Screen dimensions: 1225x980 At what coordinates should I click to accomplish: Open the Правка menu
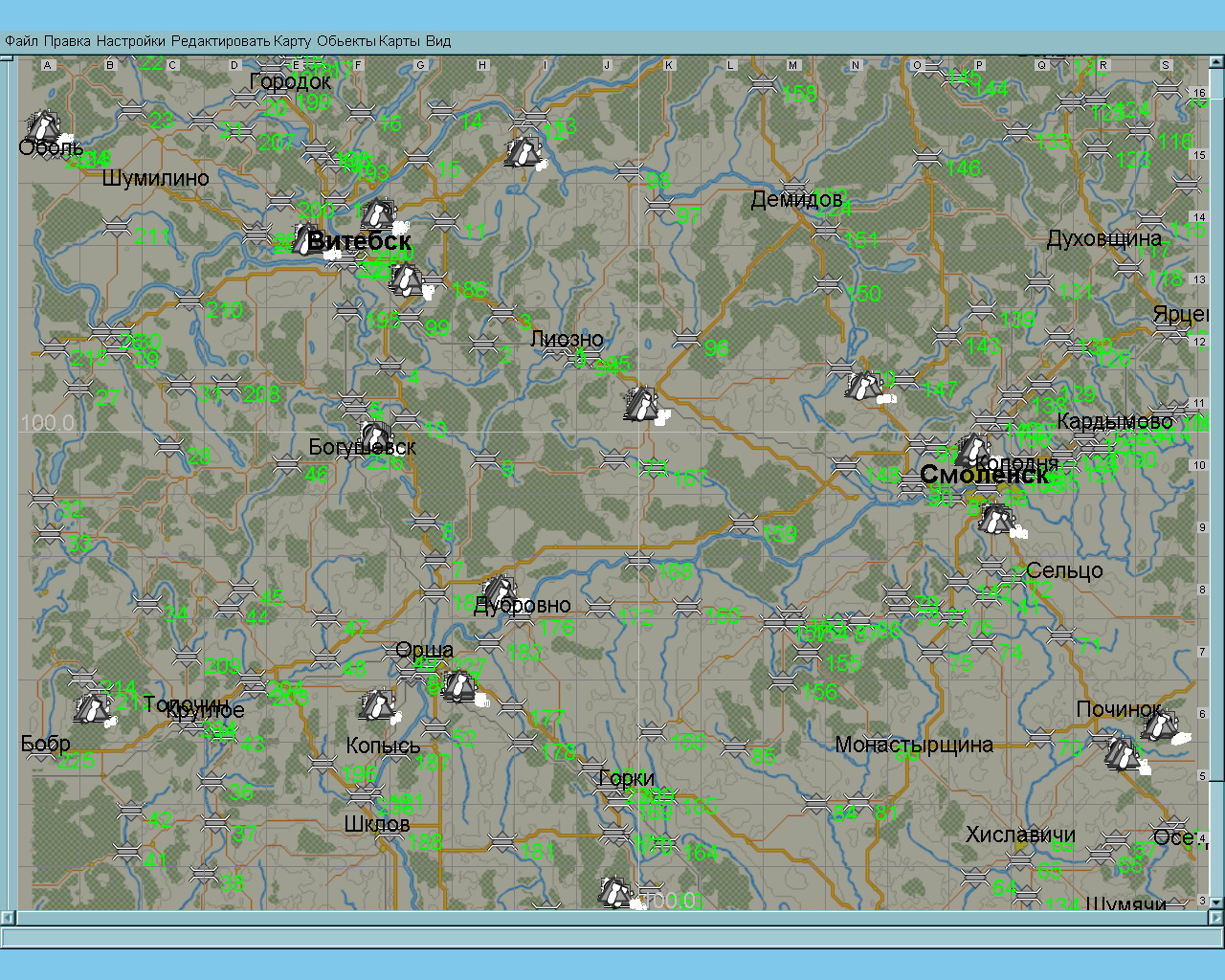point(67,41)
